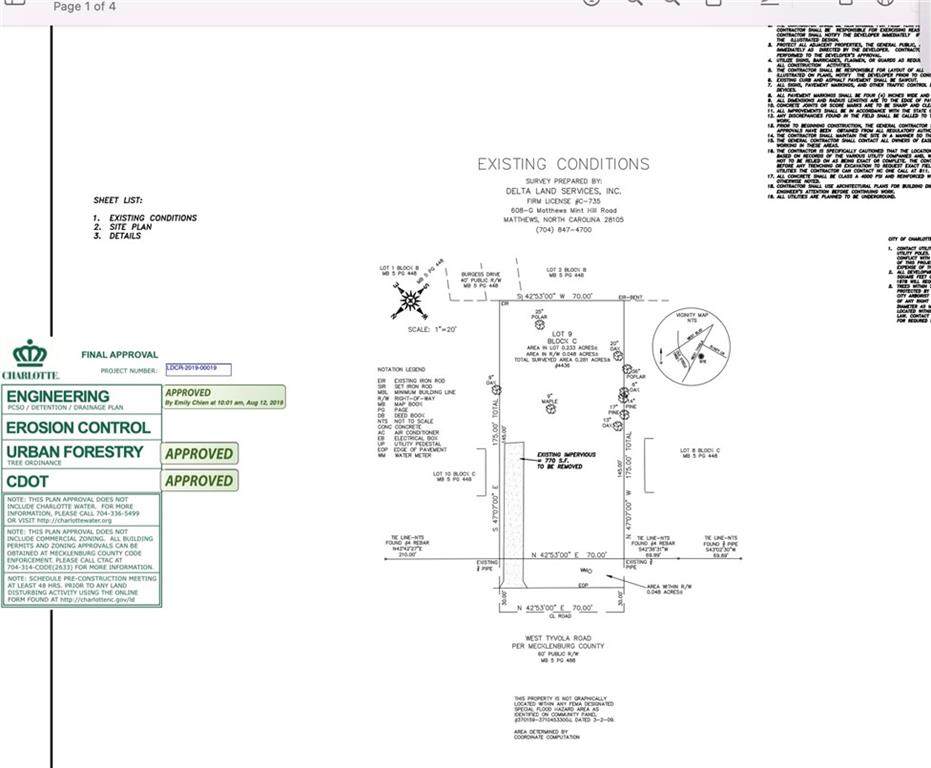
Task: Click "MATTHEWS, NORTH CAROLINA 28105" line
Action: tap(563, 220)
